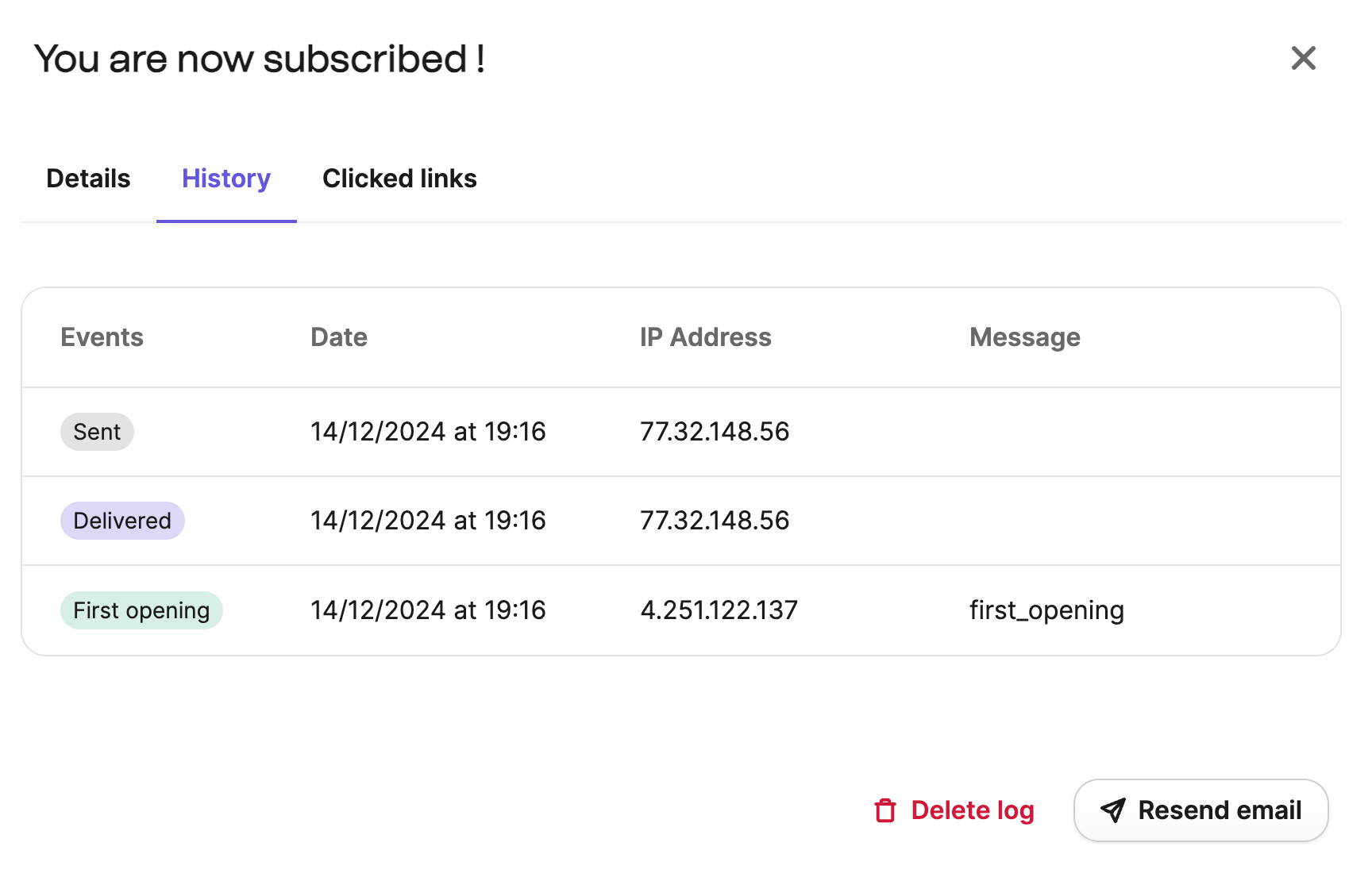Click the first_opening message text

coord(1046,610)
